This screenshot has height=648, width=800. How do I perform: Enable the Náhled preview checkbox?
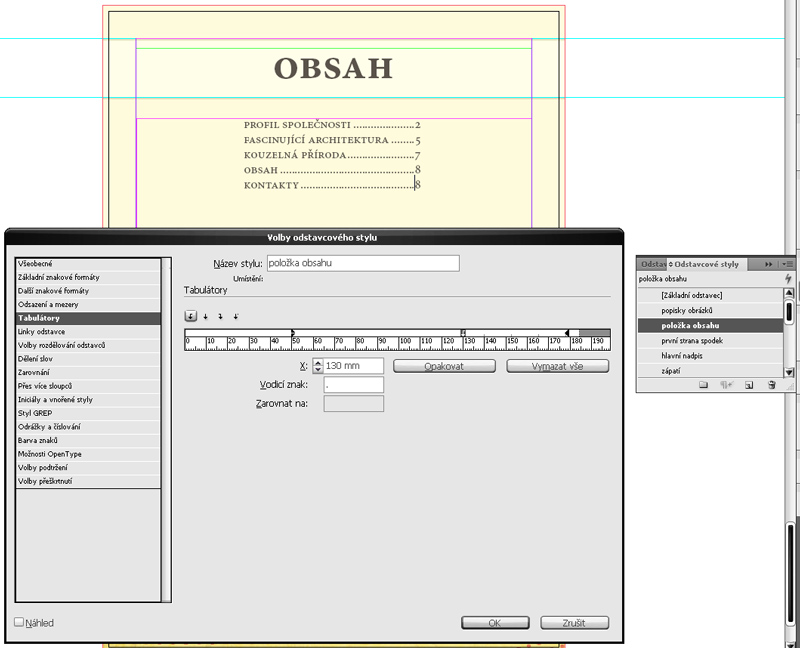pos(19,622)
